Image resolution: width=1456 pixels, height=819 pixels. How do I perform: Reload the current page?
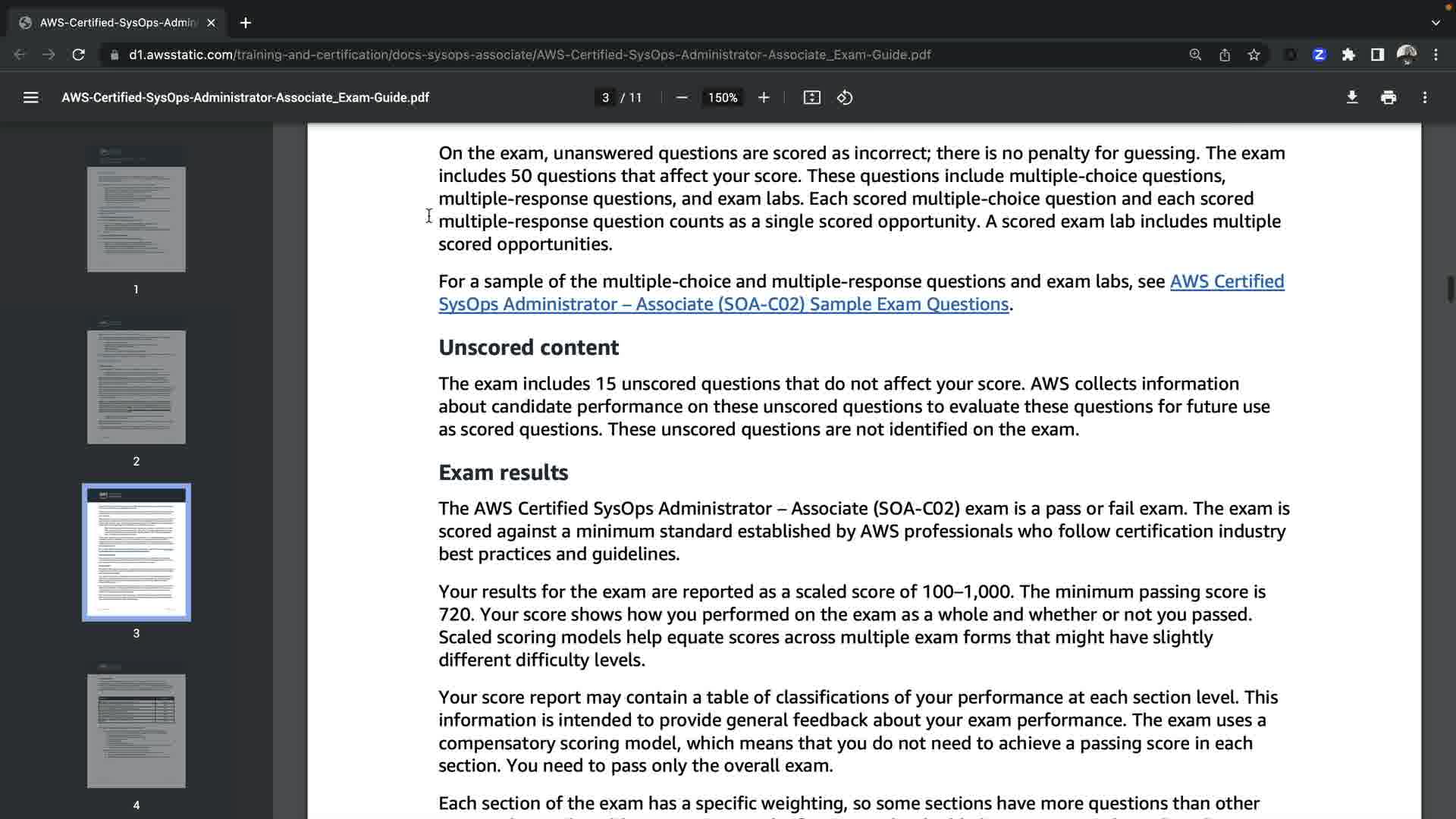tap(78, 55)
